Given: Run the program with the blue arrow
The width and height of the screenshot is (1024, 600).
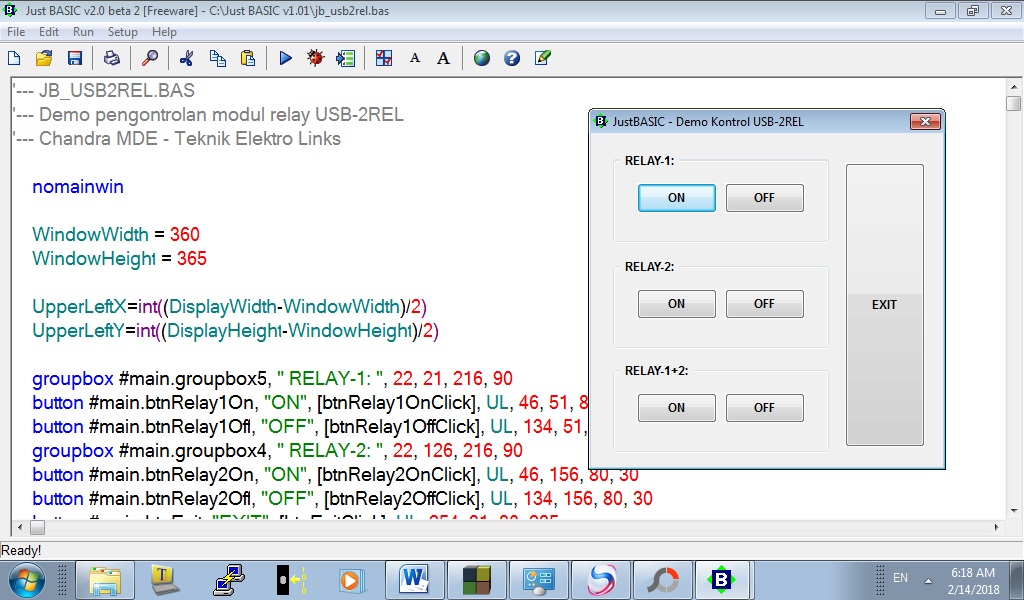Looking at the screenshot, I should [285, 58].
